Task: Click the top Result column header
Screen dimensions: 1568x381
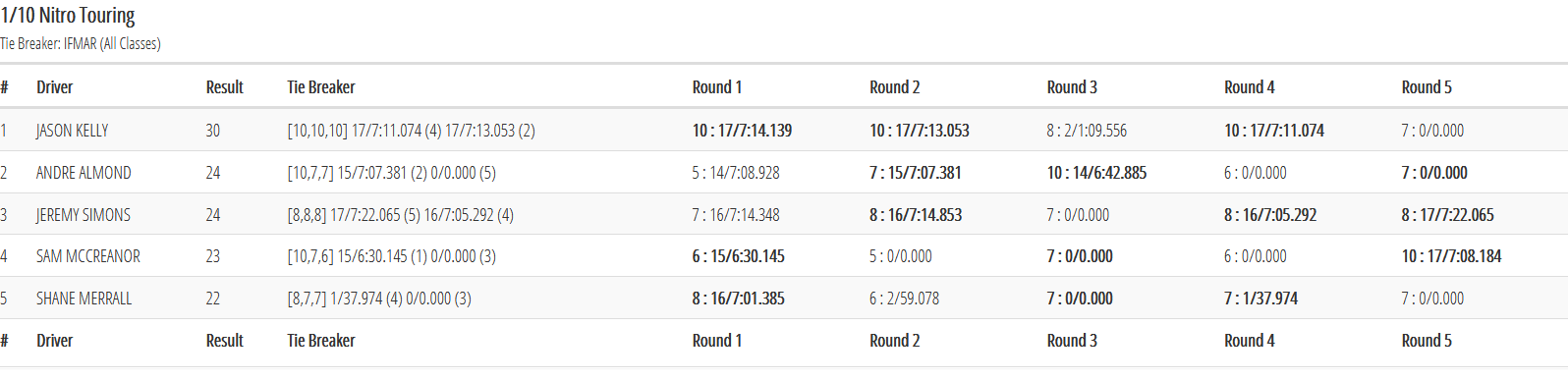Action: (x=225, y=87)
